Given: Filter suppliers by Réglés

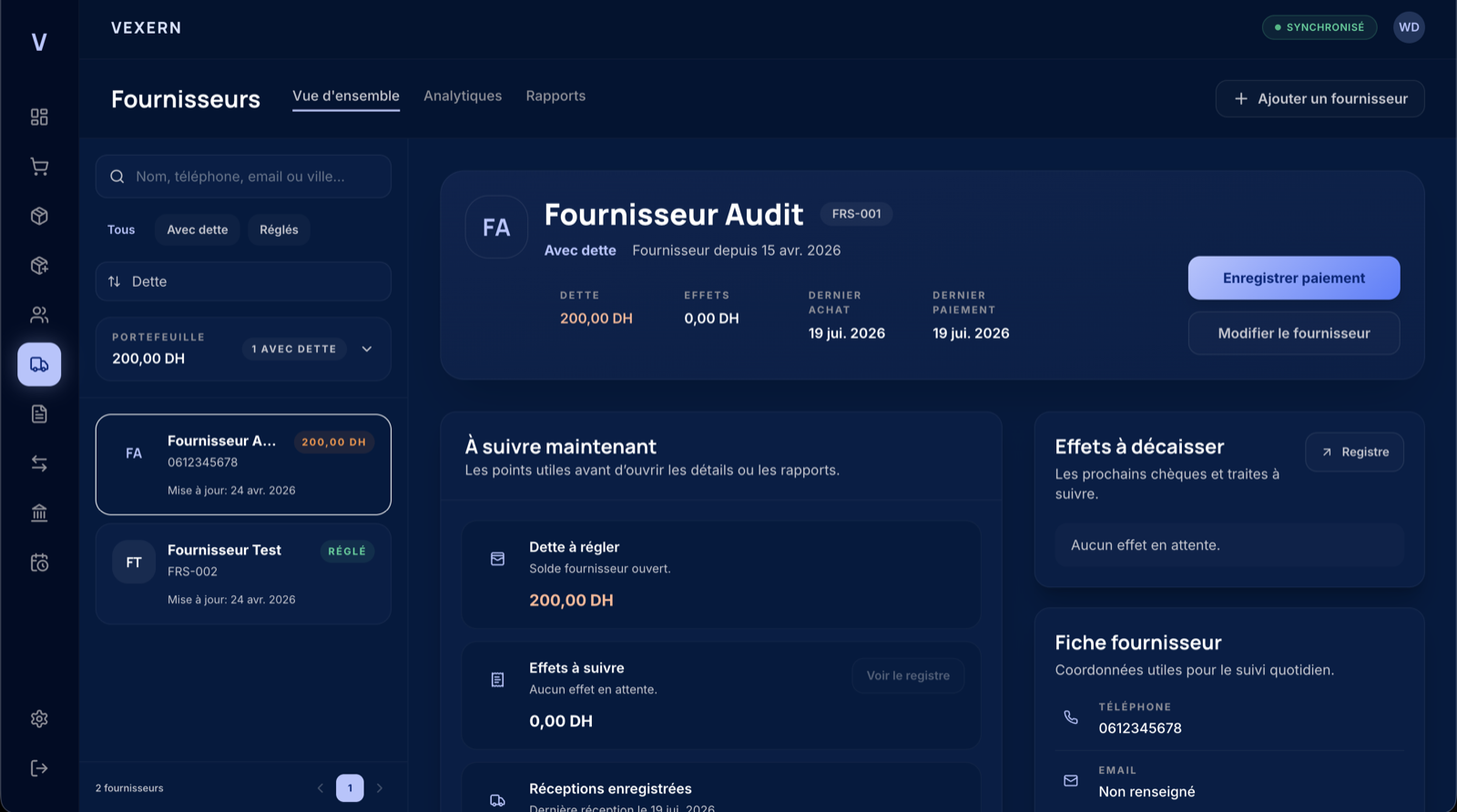Looking at the screenshot, I should click(279, 229).
